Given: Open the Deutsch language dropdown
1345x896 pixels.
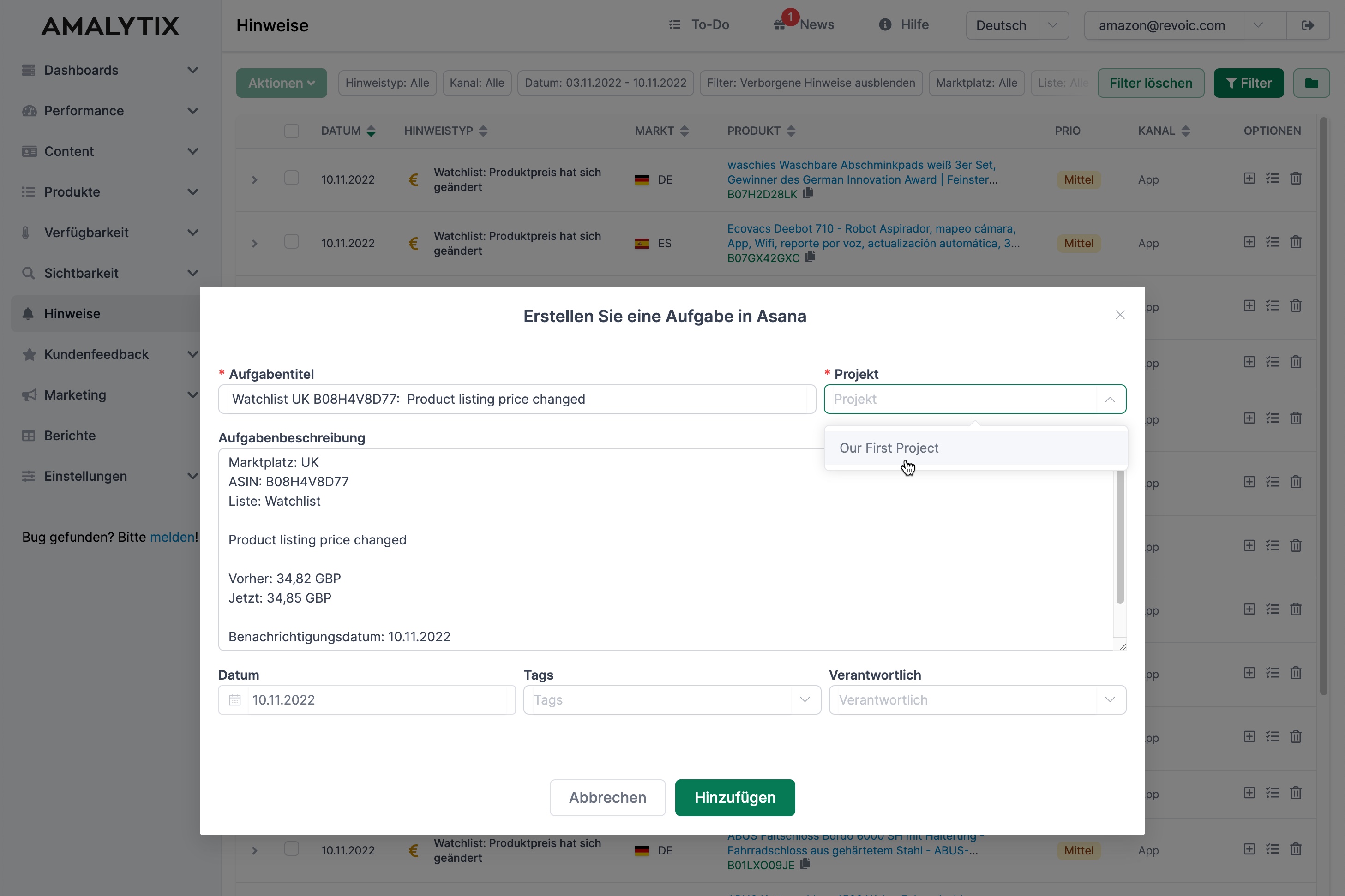Looking at the screenshot, I should tap(1017, 25).
